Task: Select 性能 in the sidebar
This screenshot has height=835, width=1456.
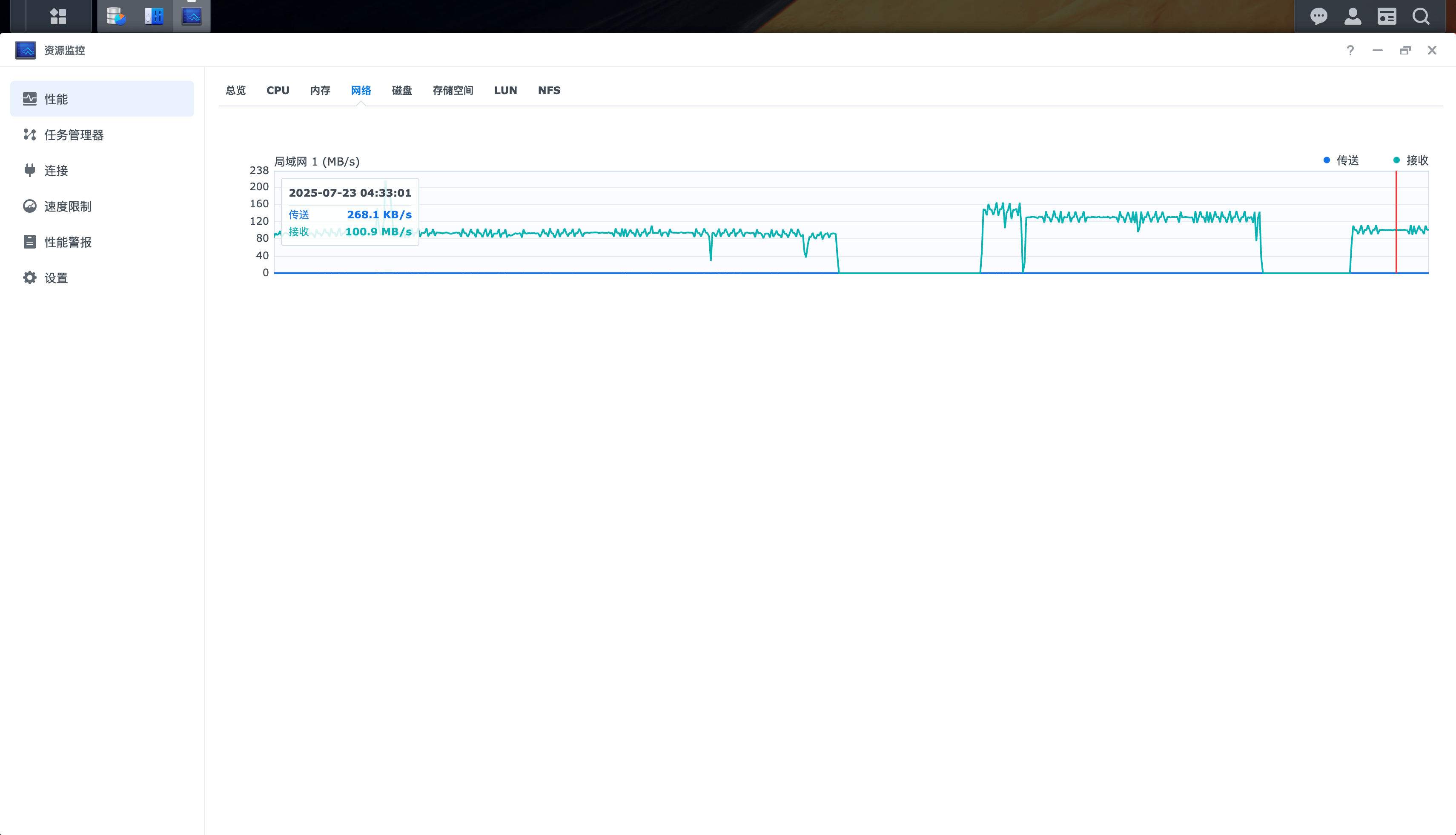Action: [102, 99]
